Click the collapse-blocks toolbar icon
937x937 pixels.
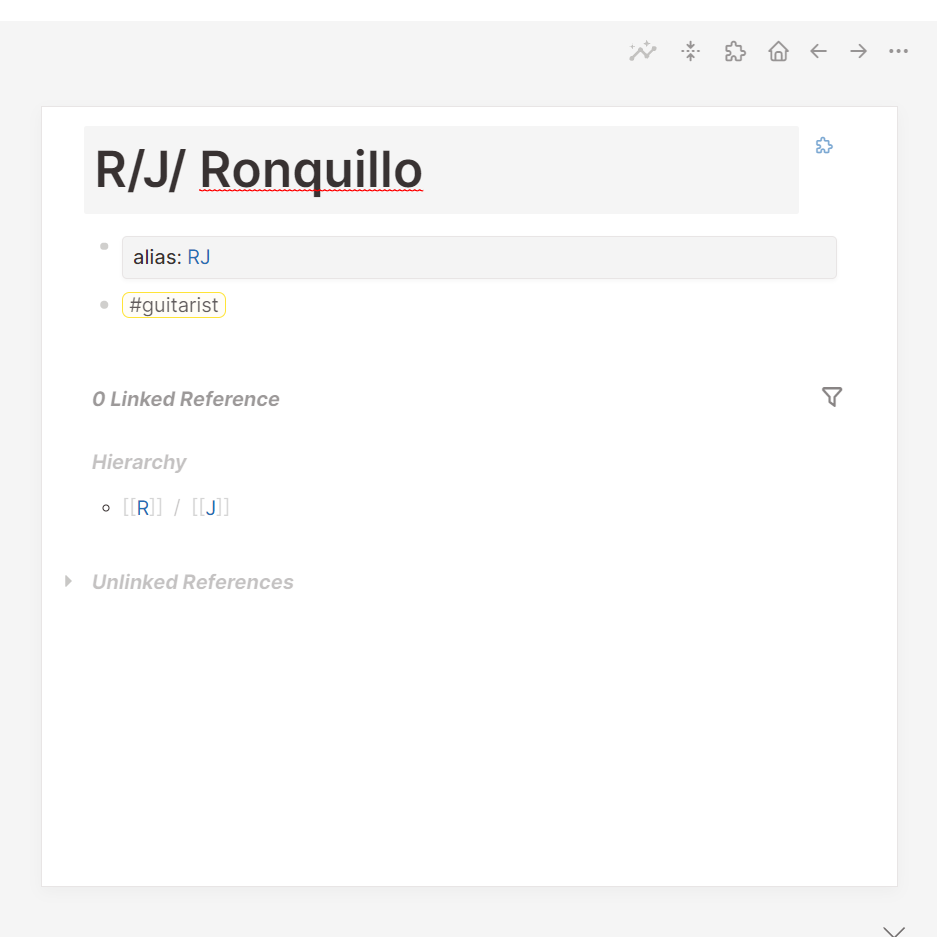[x=690, y=51]
